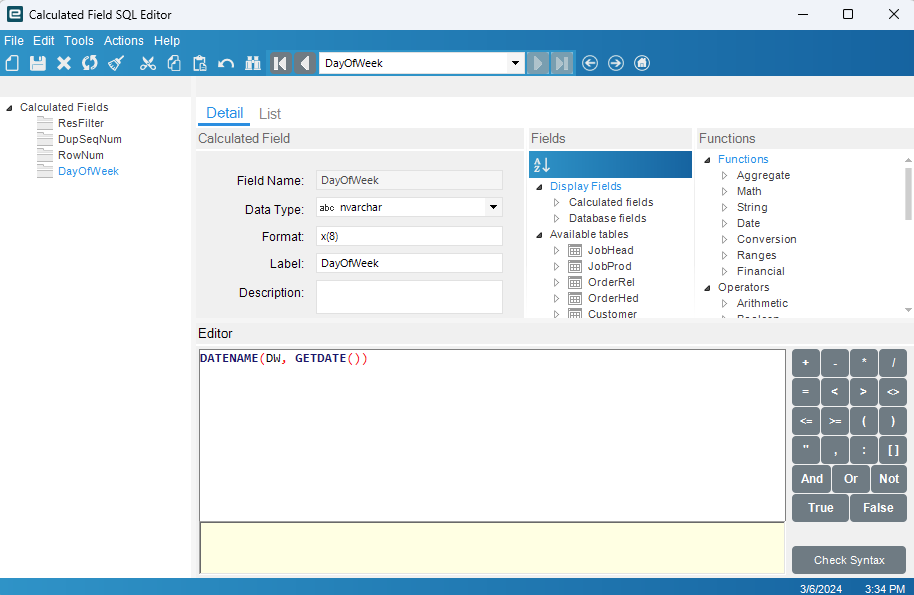Sort fields with the A-Z button

point(542,165)
